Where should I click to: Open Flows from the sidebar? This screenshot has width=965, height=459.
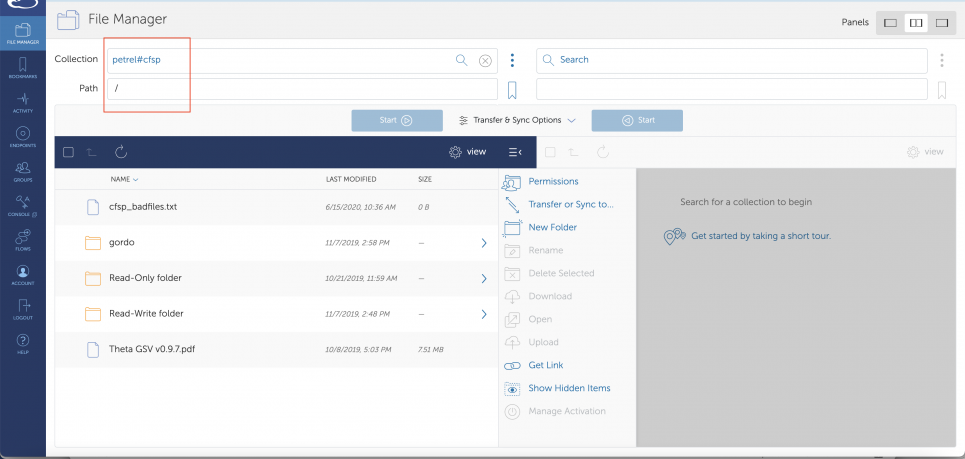(22, 241)
